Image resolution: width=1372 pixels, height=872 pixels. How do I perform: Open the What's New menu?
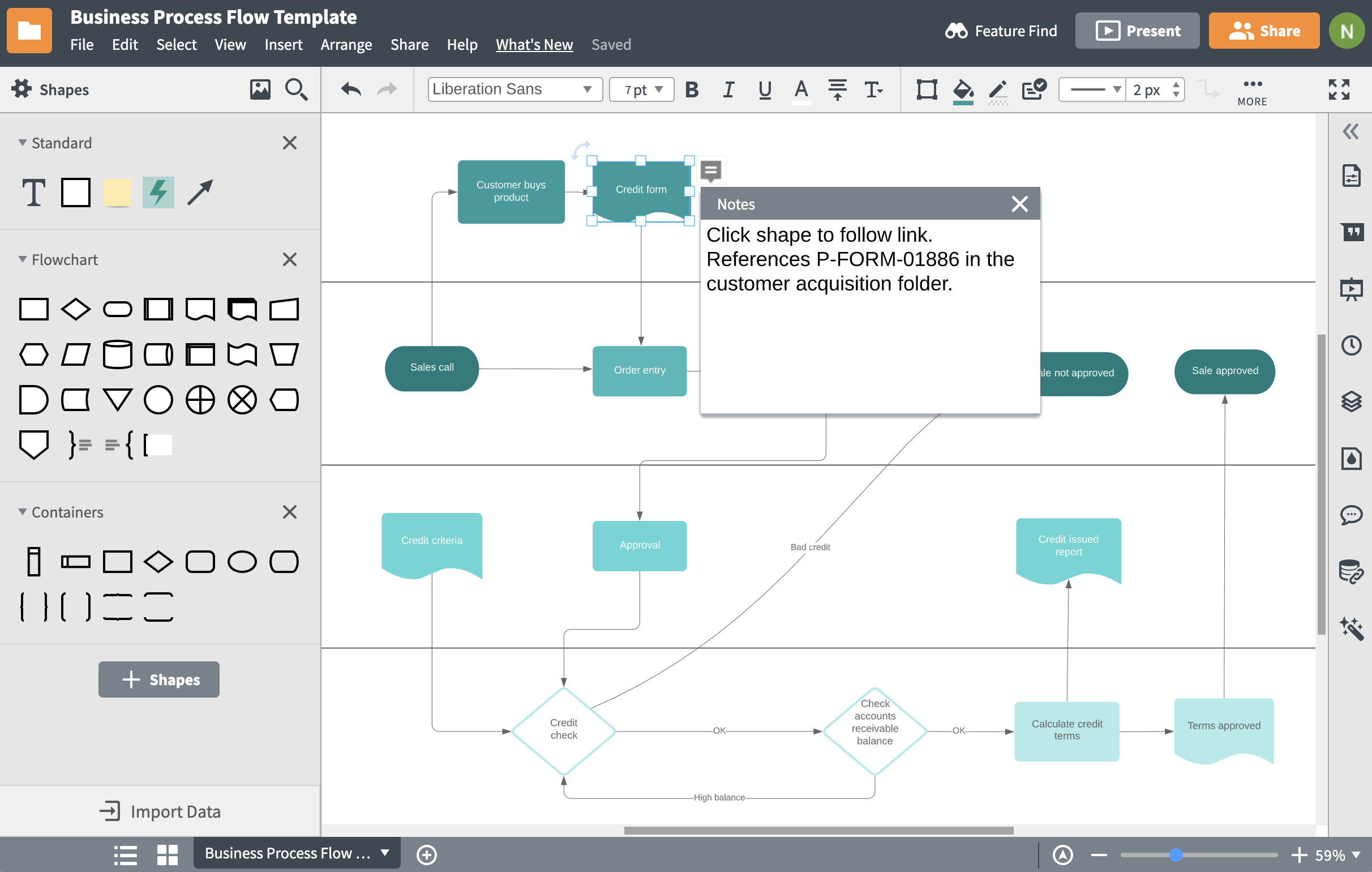[x=535, y=44]
